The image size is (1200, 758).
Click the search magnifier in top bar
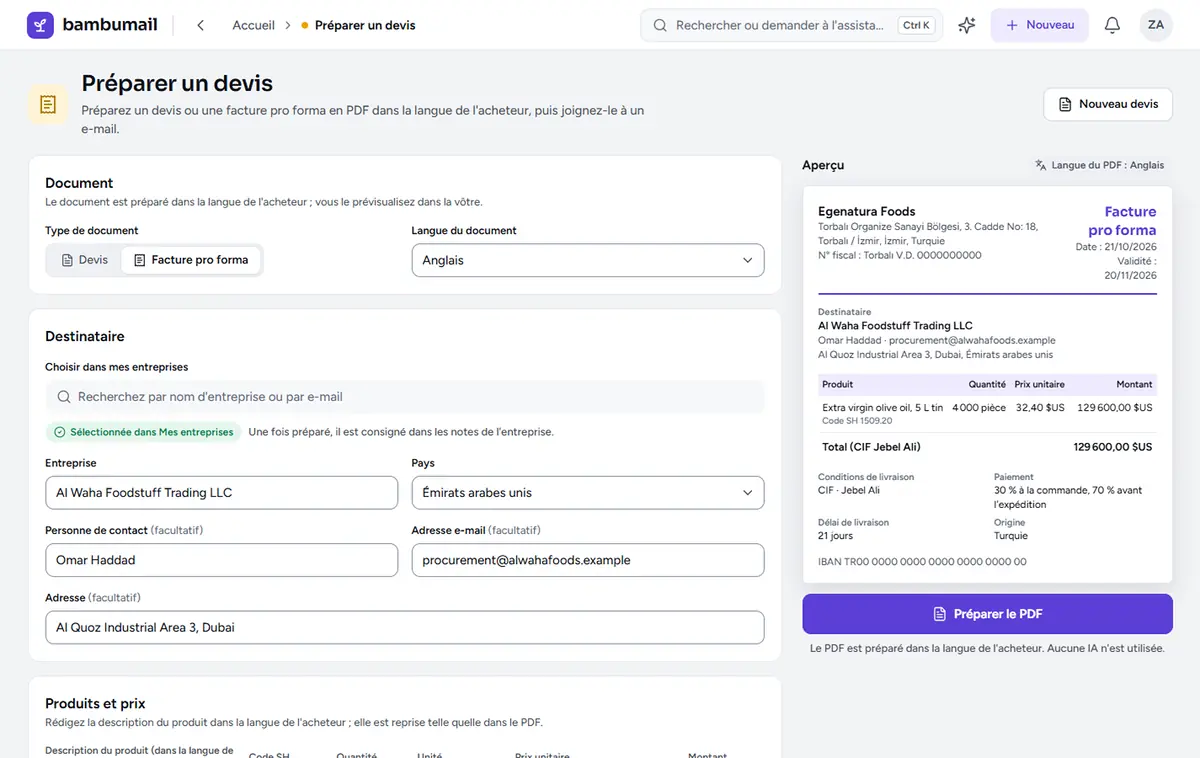point(660,25)
